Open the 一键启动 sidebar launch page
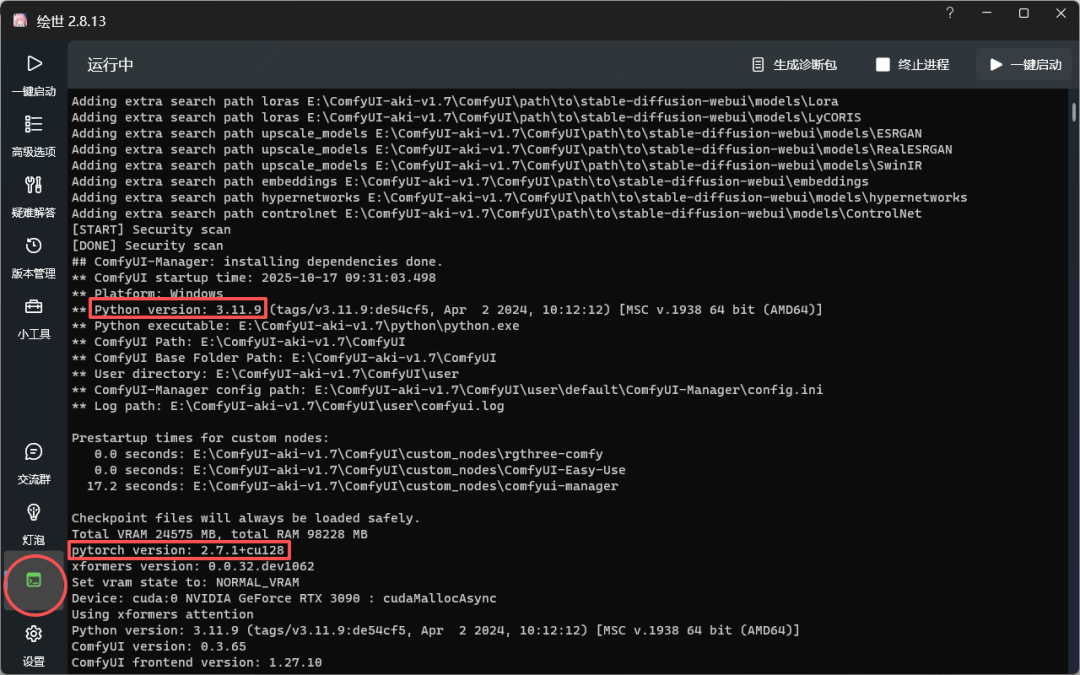This screenshot has width=1080, height=675. 34,76
